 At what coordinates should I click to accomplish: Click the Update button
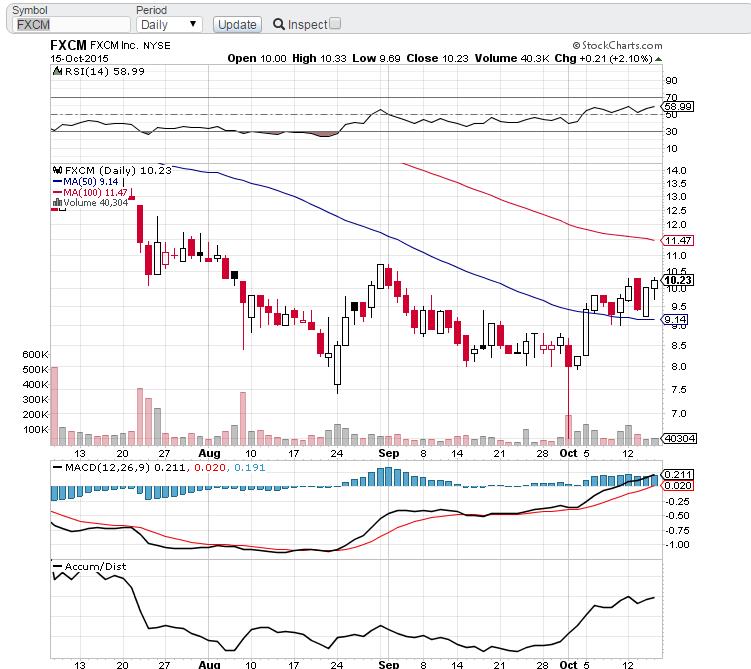pos(237,24)
